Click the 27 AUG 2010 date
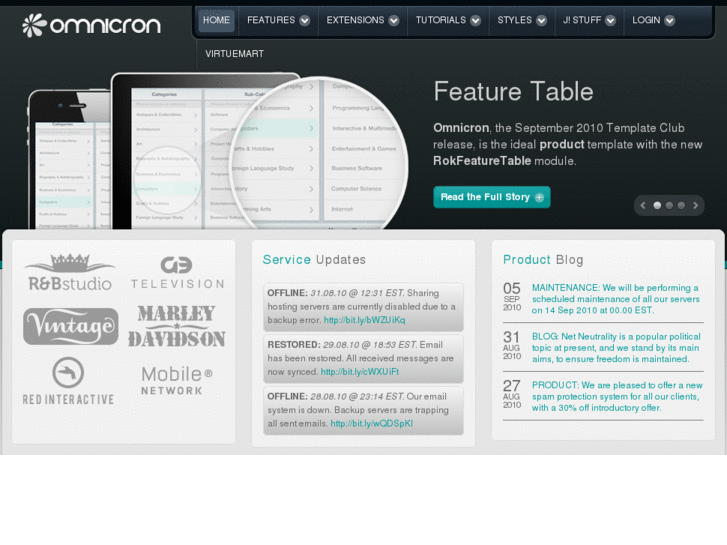Viewport: 727px width, 545px height. [512, 394]
